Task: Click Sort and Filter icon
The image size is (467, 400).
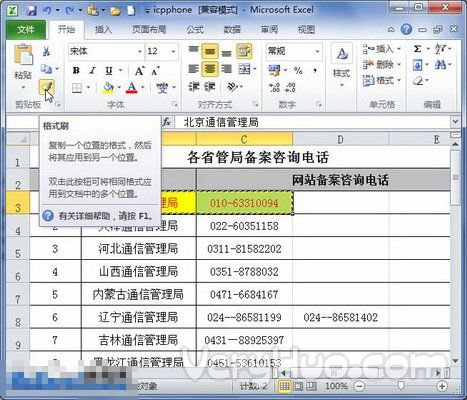Action: point(440,49)
